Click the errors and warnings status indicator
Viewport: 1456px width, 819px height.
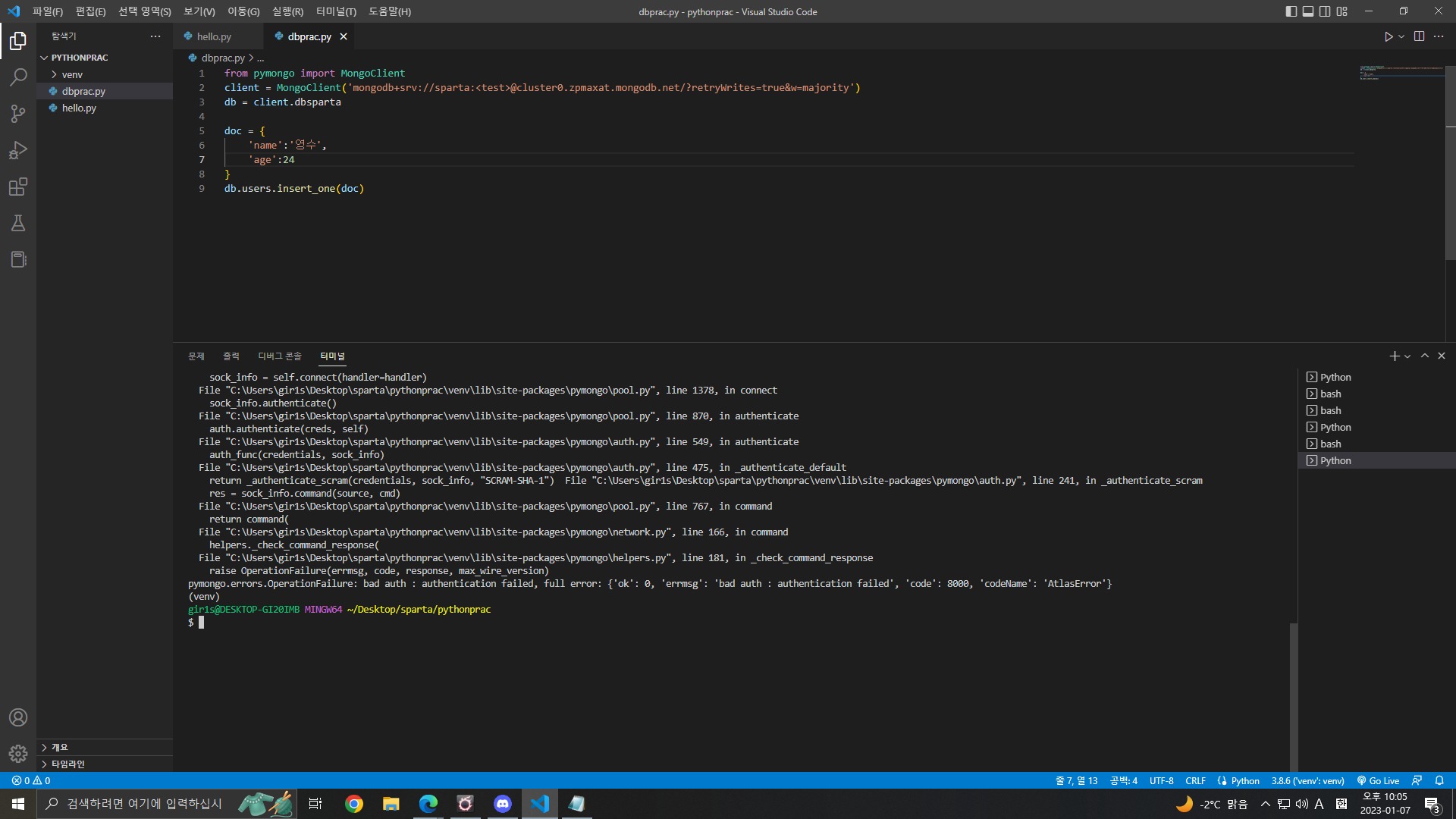click(x=31, y=780)
